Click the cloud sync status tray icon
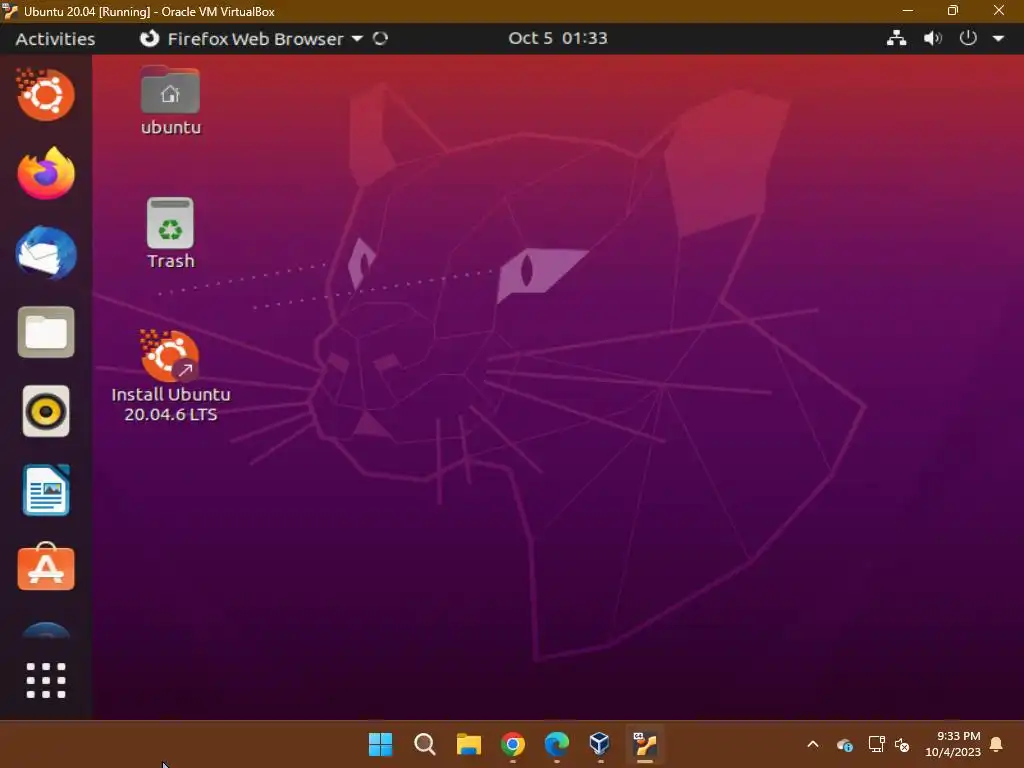This screenshot has width=1024, height=768. point(844,744)
